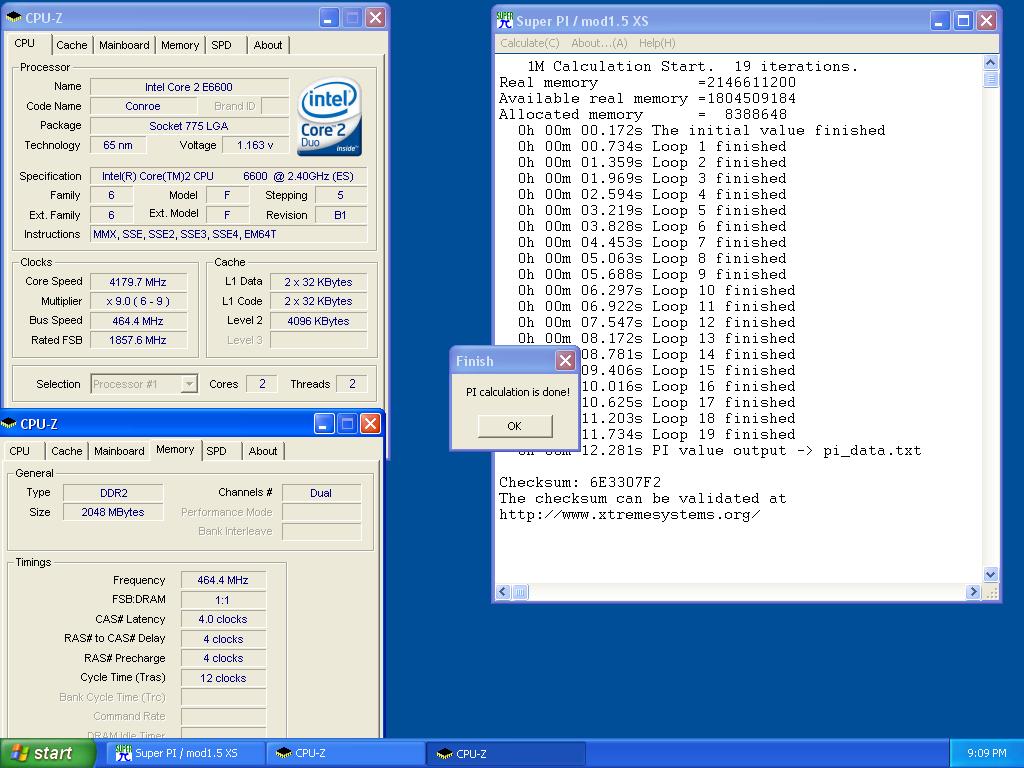Activate the first CPU-Z taskbar button
1024x768 pixels.
(345, 753)
